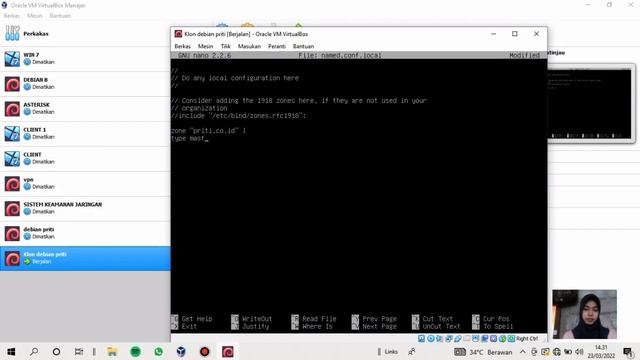Viewport: 640px width, 360px height.
Task: Open Berkas menu in VirtualBox Manager
Action: 11,16
